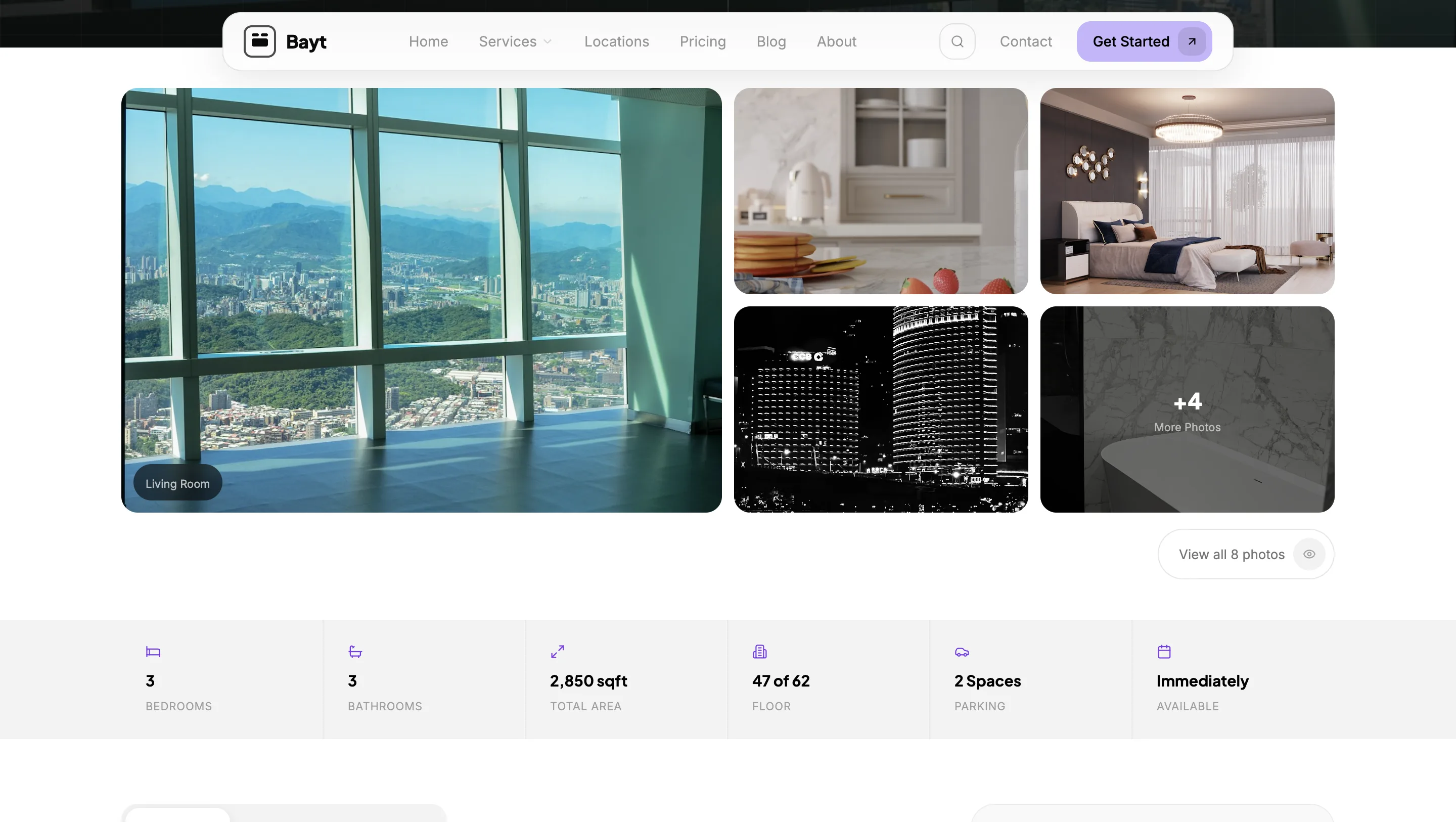Viewport: 1456px width, 822px height.
Task: Click the Bayt logo icon
Action: pyautogui.click(x=259, y=41)
